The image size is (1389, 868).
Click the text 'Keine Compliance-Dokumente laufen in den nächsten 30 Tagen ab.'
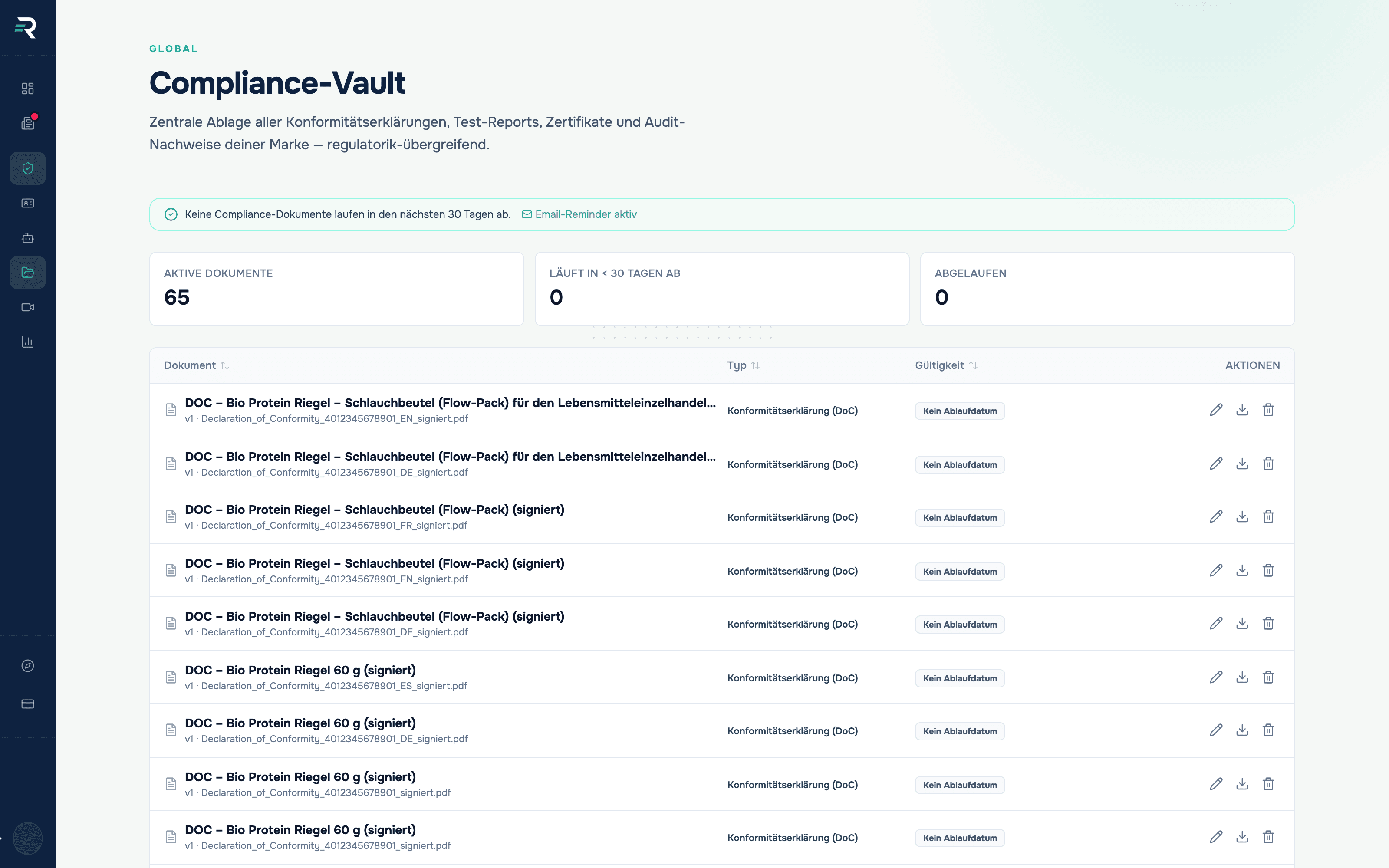pyautogui.click(x=348, y=214)
